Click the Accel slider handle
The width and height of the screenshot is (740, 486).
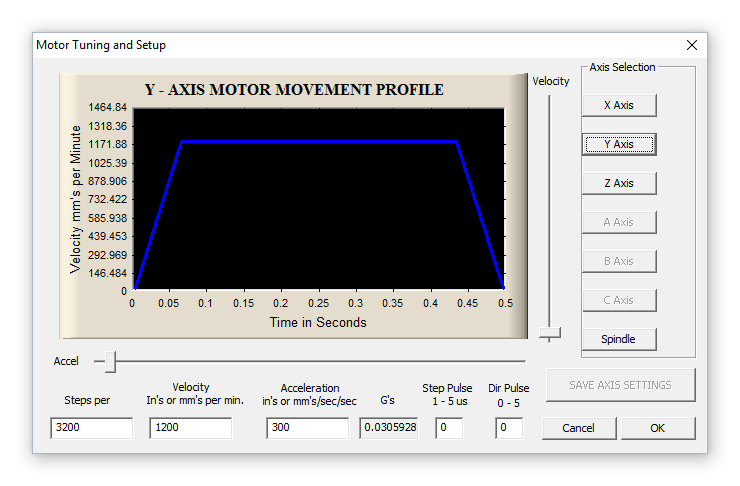[110, 361]
